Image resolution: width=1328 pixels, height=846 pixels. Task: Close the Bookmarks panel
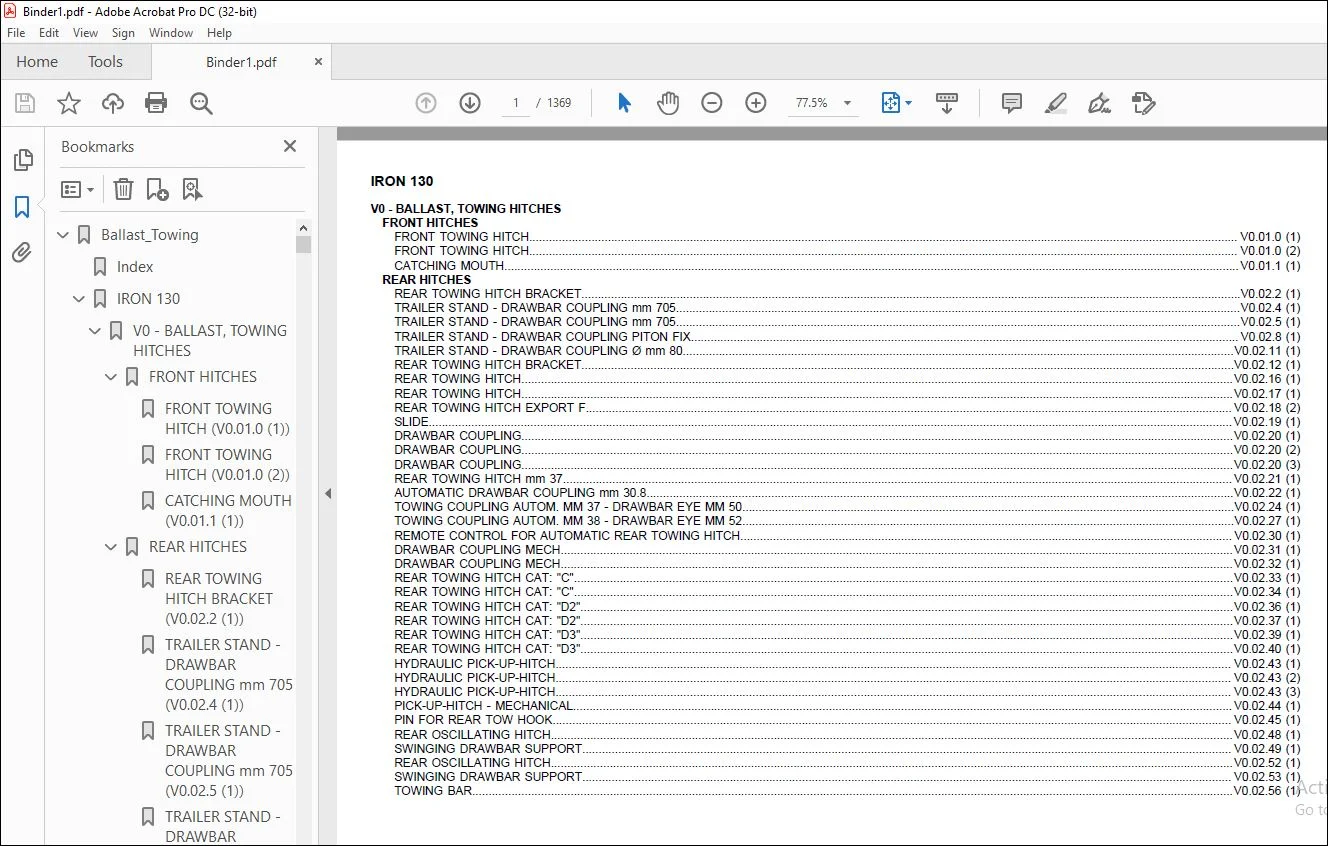click(290, 146)
